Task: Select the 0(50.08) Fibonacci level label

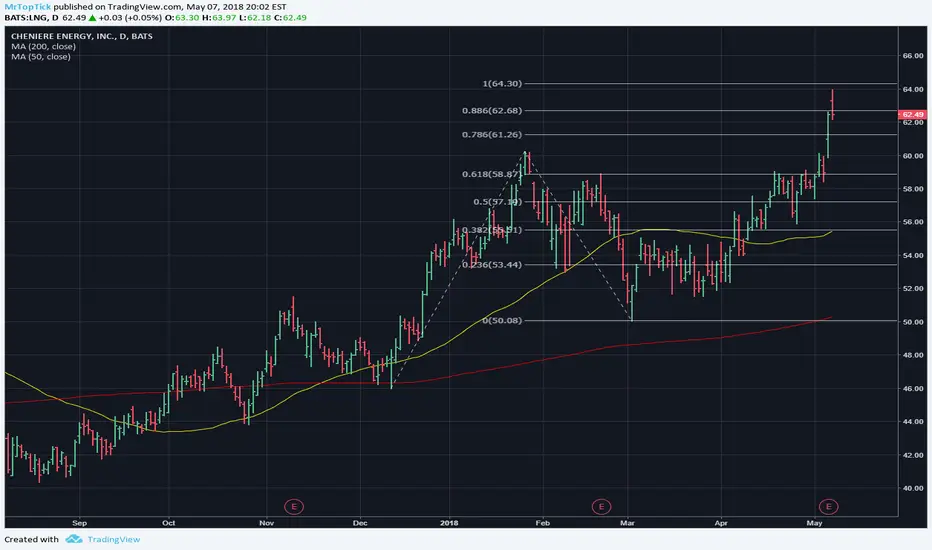Action: [x=502, y=320]
